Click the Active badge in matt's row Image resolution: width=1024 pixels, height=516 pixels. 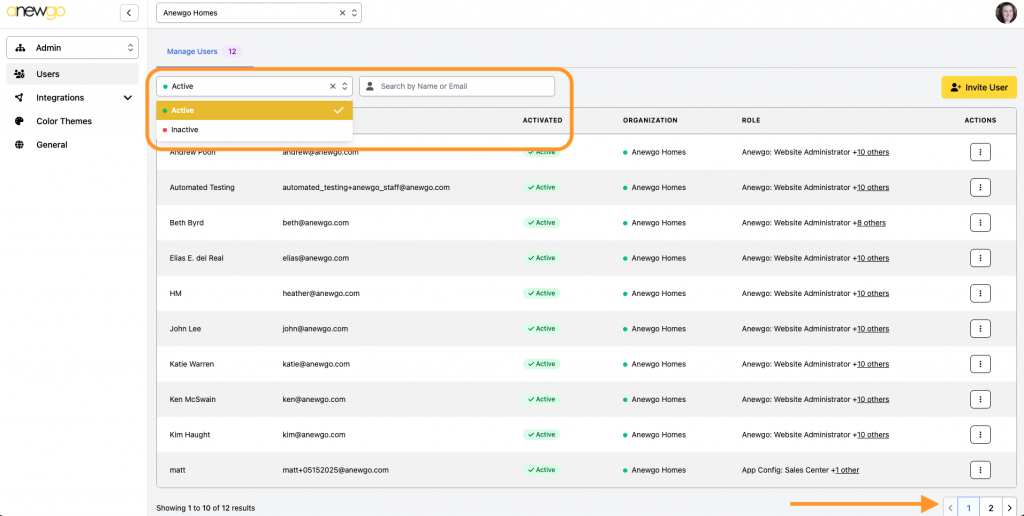coord(541,470)
